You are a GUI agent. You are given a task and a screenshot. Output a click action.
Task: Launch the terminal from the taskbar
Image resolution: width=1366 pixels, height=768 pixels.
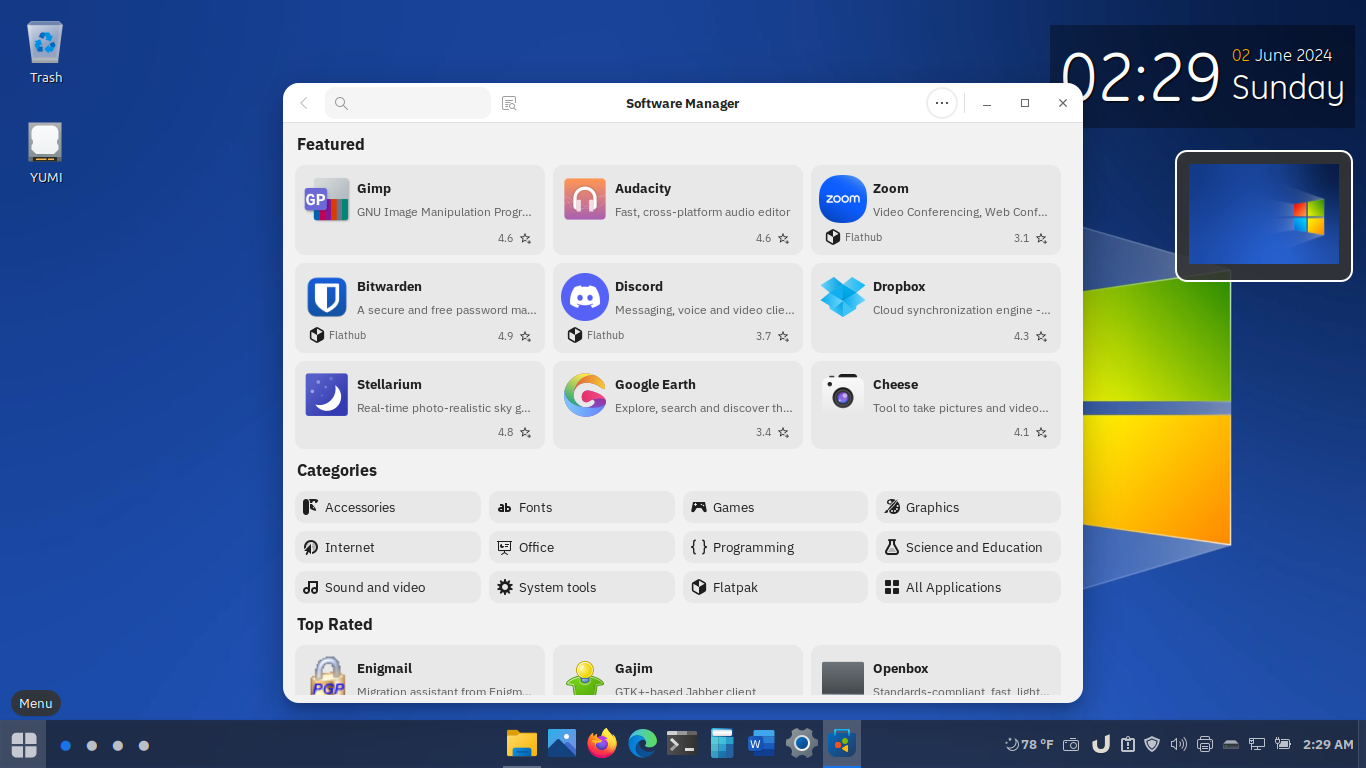click(682, 743)
